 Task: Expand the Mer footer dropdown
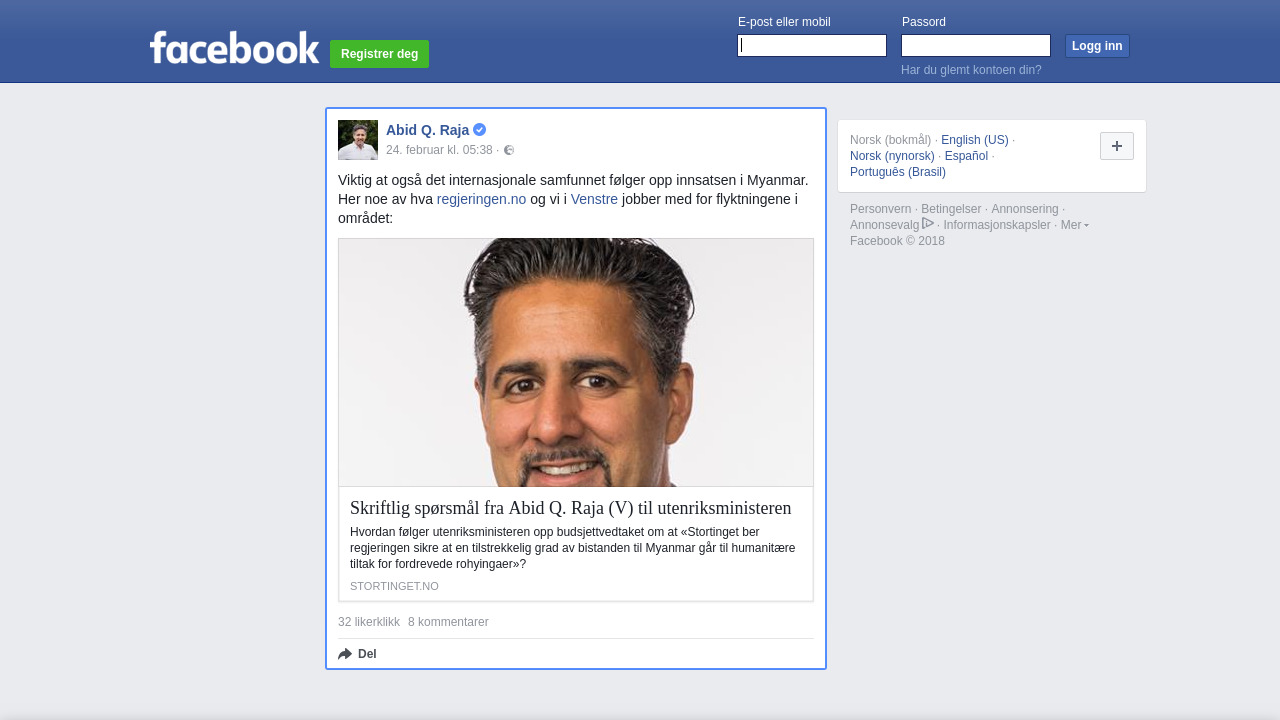(1075, 225)
